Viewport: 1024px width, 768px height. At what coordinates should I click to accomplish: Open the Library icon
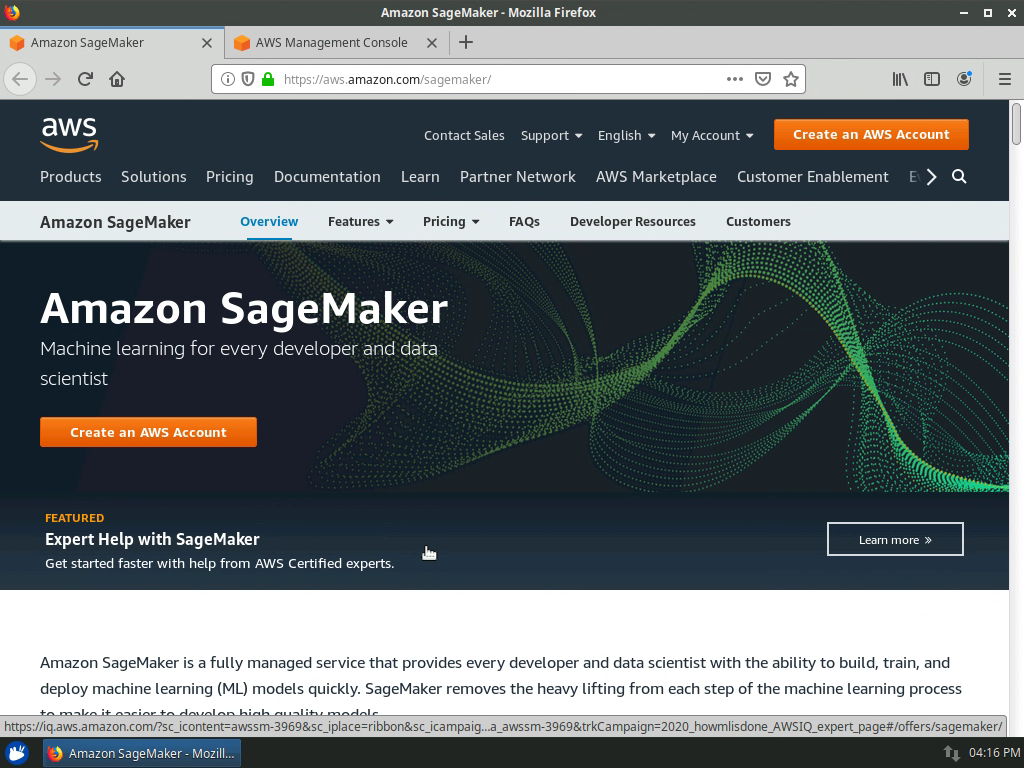[900, 79]
